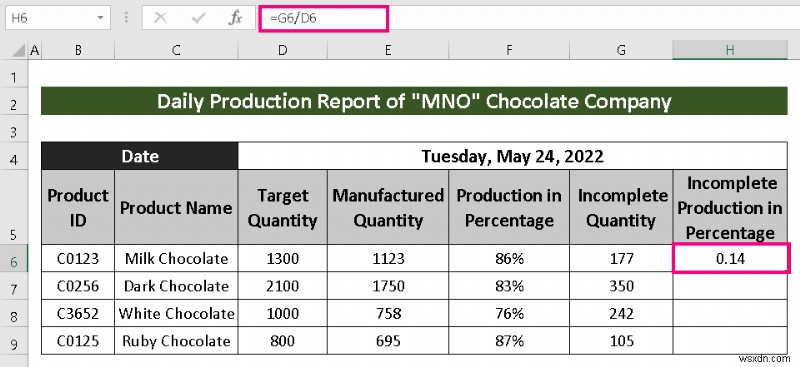Select column H header
This screenshot has height=367, width=800.
730,50
